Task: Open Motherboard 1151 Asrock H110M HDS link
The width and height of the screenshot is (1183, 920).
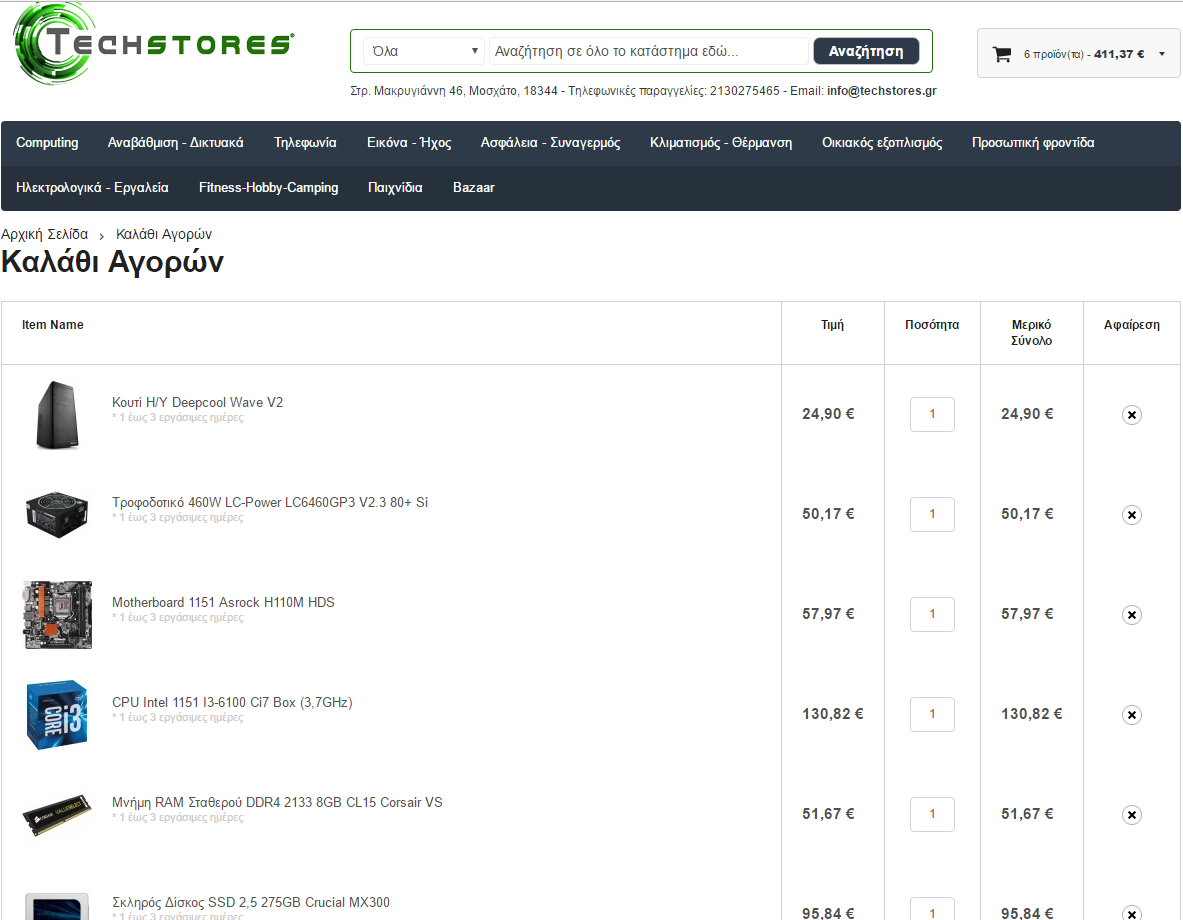Action: [223, 602]
